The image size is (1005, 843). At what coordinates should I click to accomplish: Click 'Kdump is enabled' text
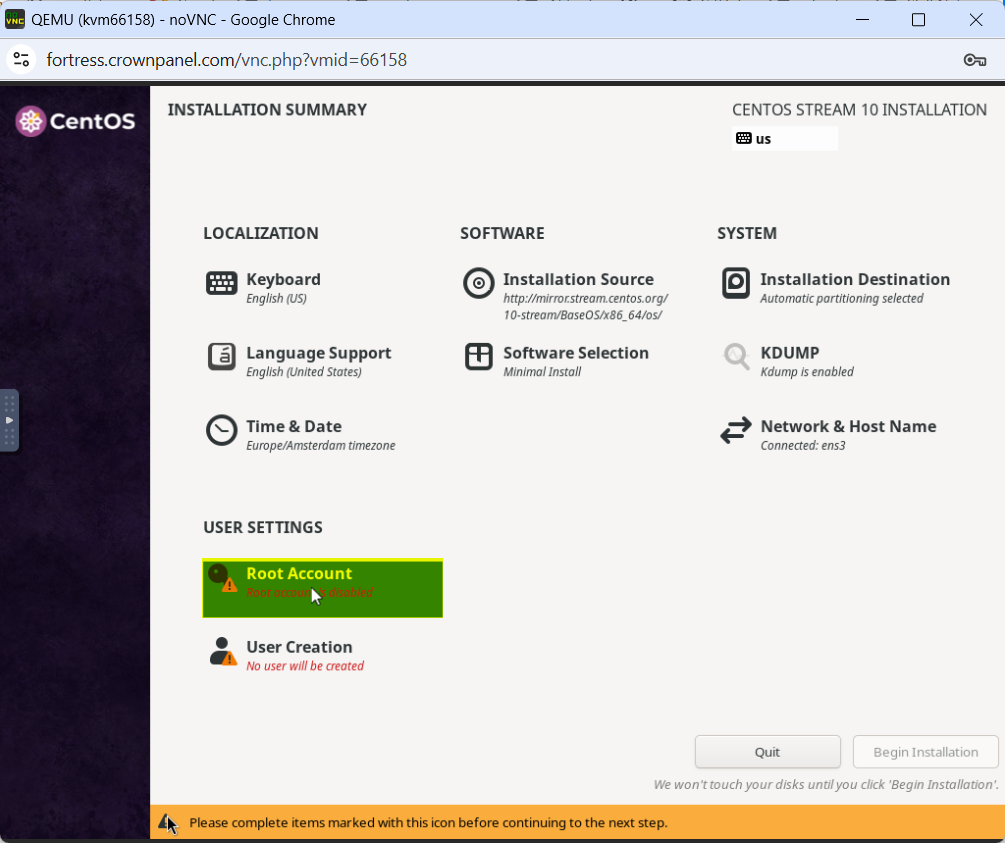click(807, 372)
